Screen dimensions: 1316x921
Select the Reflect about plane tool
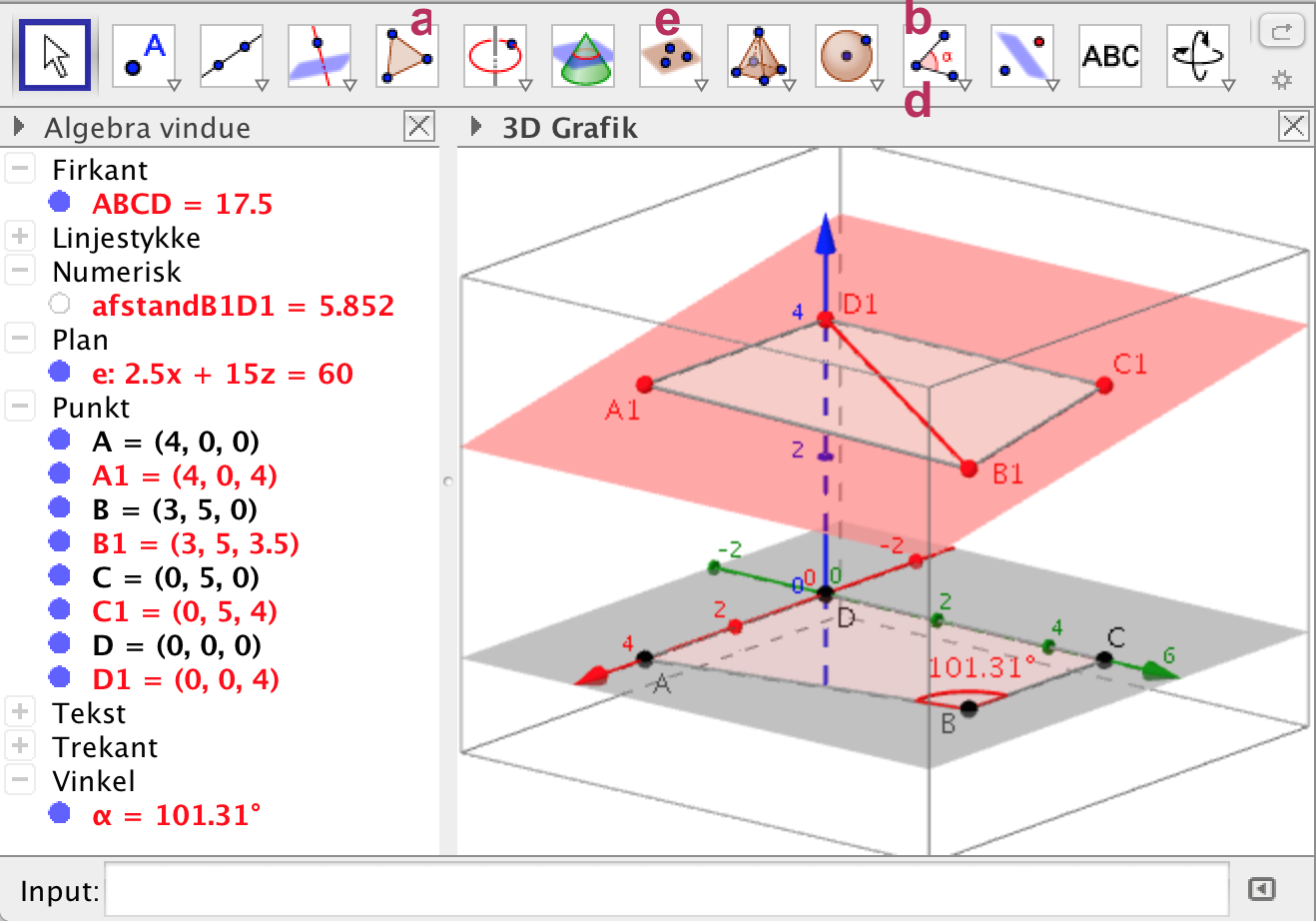click(x=1023, y=56)
